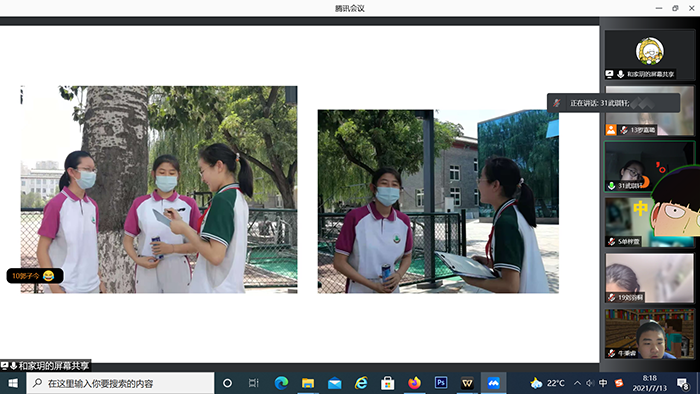Image resolution: width=700 pixels, height=394 pixels.
Task: Click the muted mic icon in the speaking banner
Action: (x=557, y=103)
